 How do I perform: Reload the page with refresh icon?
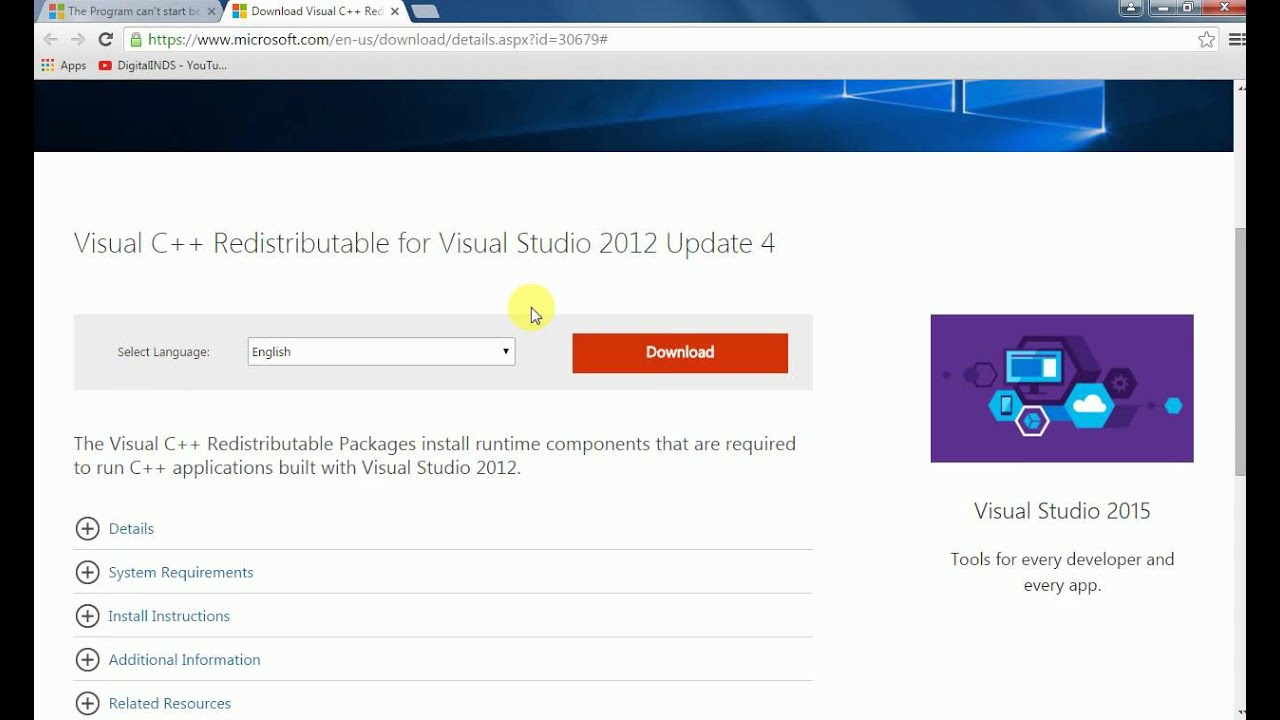[x=105, y=39]
